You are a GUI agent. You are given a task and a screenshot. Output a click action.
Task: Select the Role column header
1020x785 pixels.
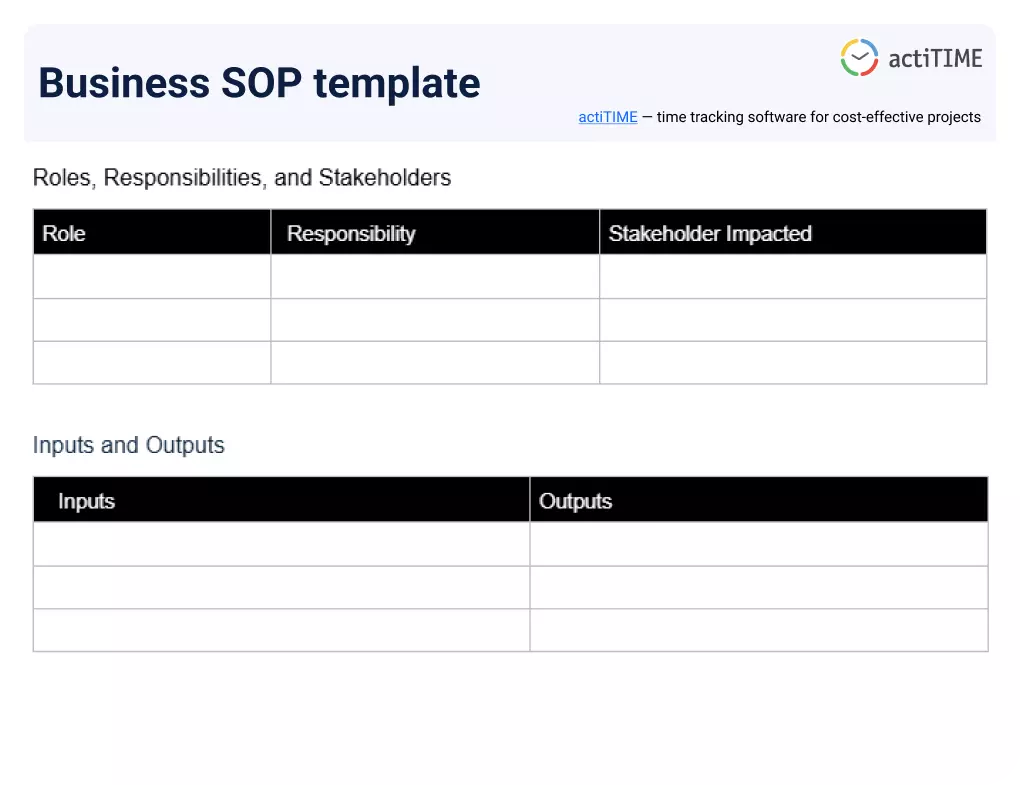63,233
